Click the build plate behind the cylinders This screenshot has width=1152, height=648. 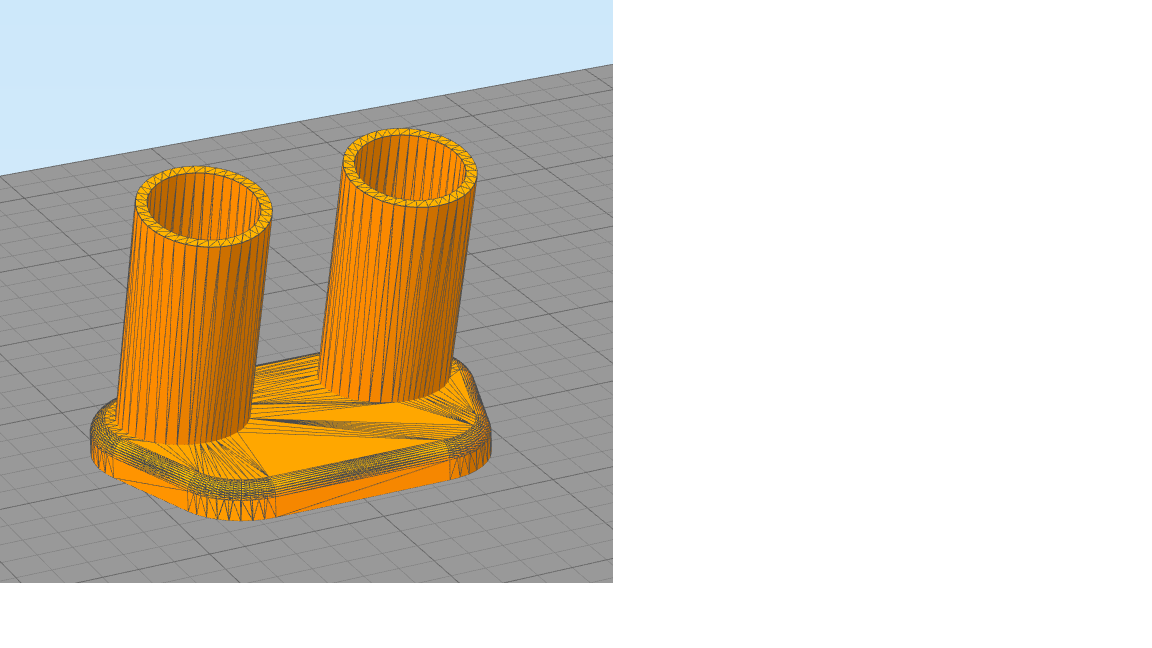(300, 150)
